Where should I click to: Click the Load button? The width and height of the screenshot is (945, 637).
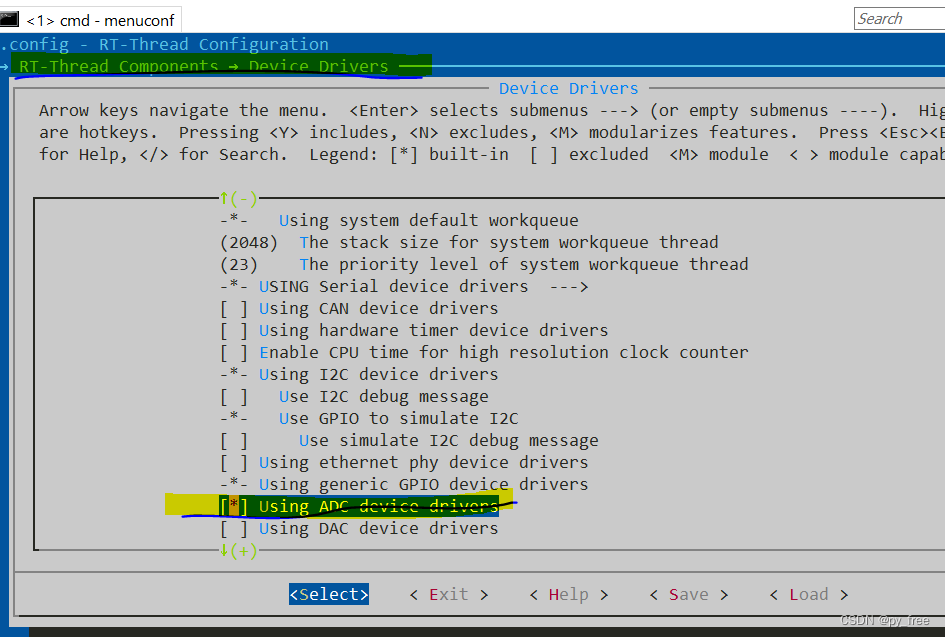[x=808, y=595]
